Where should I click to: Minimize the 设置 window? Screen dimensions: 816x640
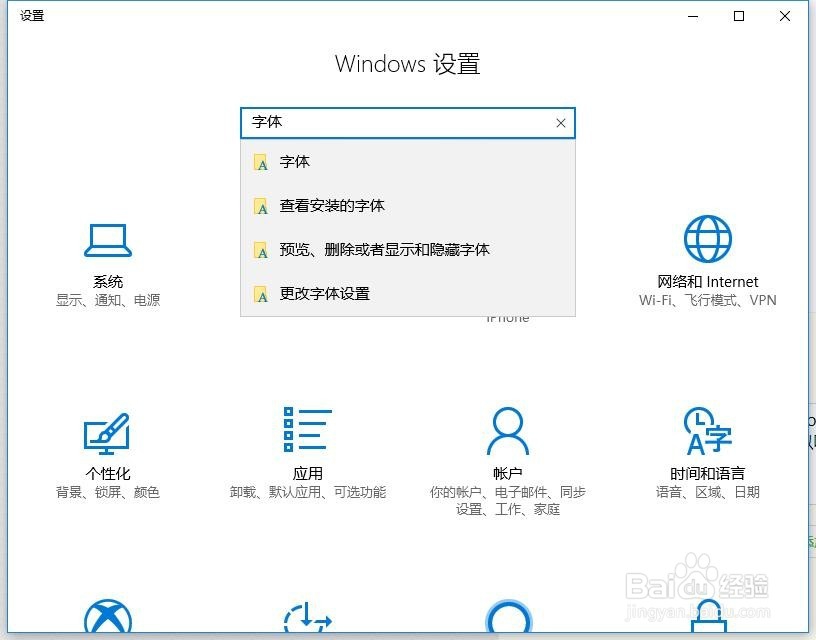coord(693,16)
